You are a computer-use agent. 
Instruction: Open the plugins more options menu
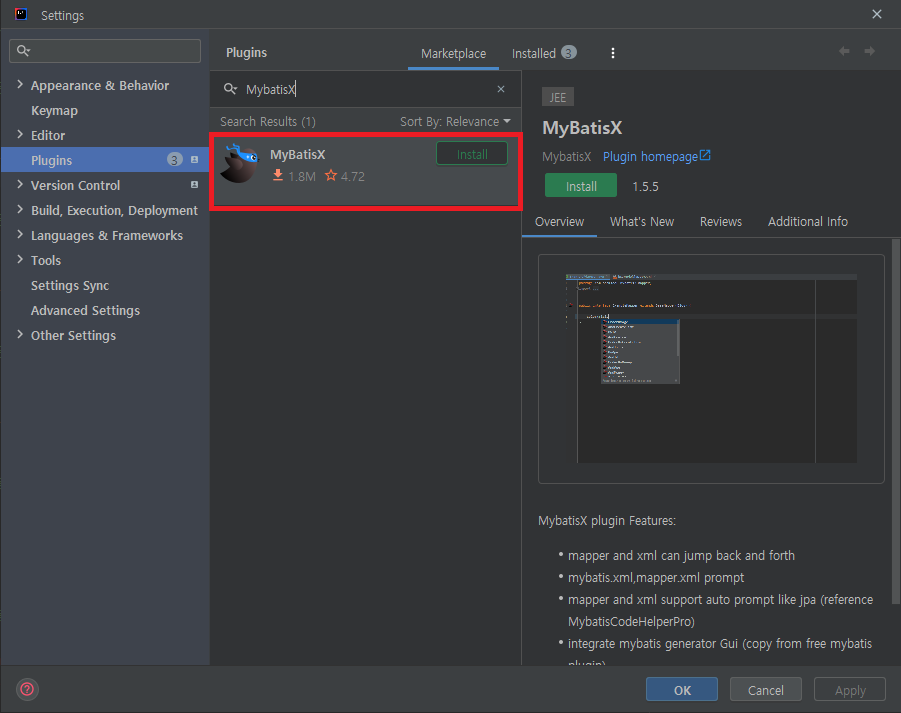point(613,53)
